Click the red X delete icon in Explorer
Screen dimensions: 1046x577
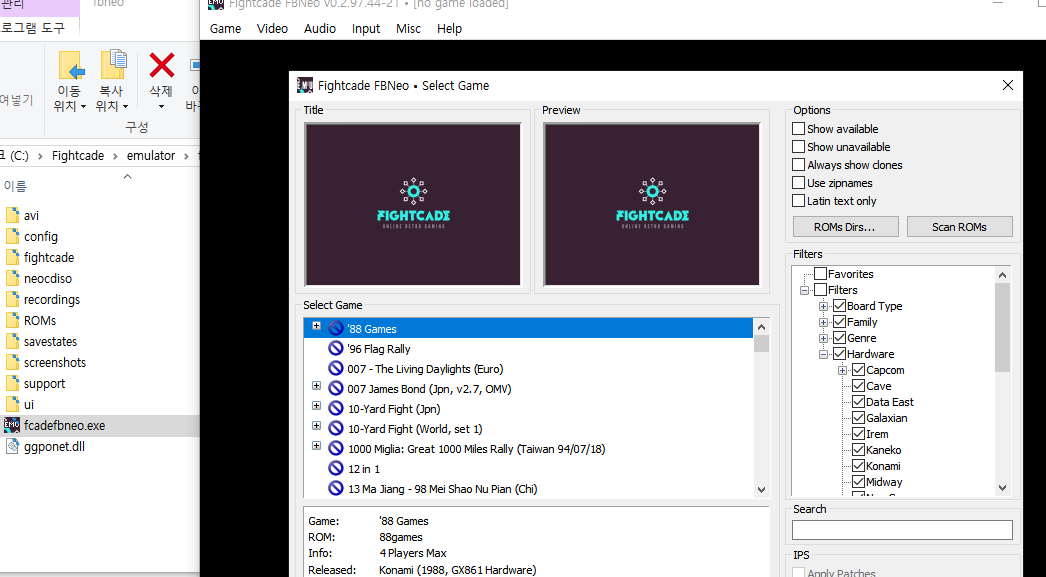coord(161,65)
